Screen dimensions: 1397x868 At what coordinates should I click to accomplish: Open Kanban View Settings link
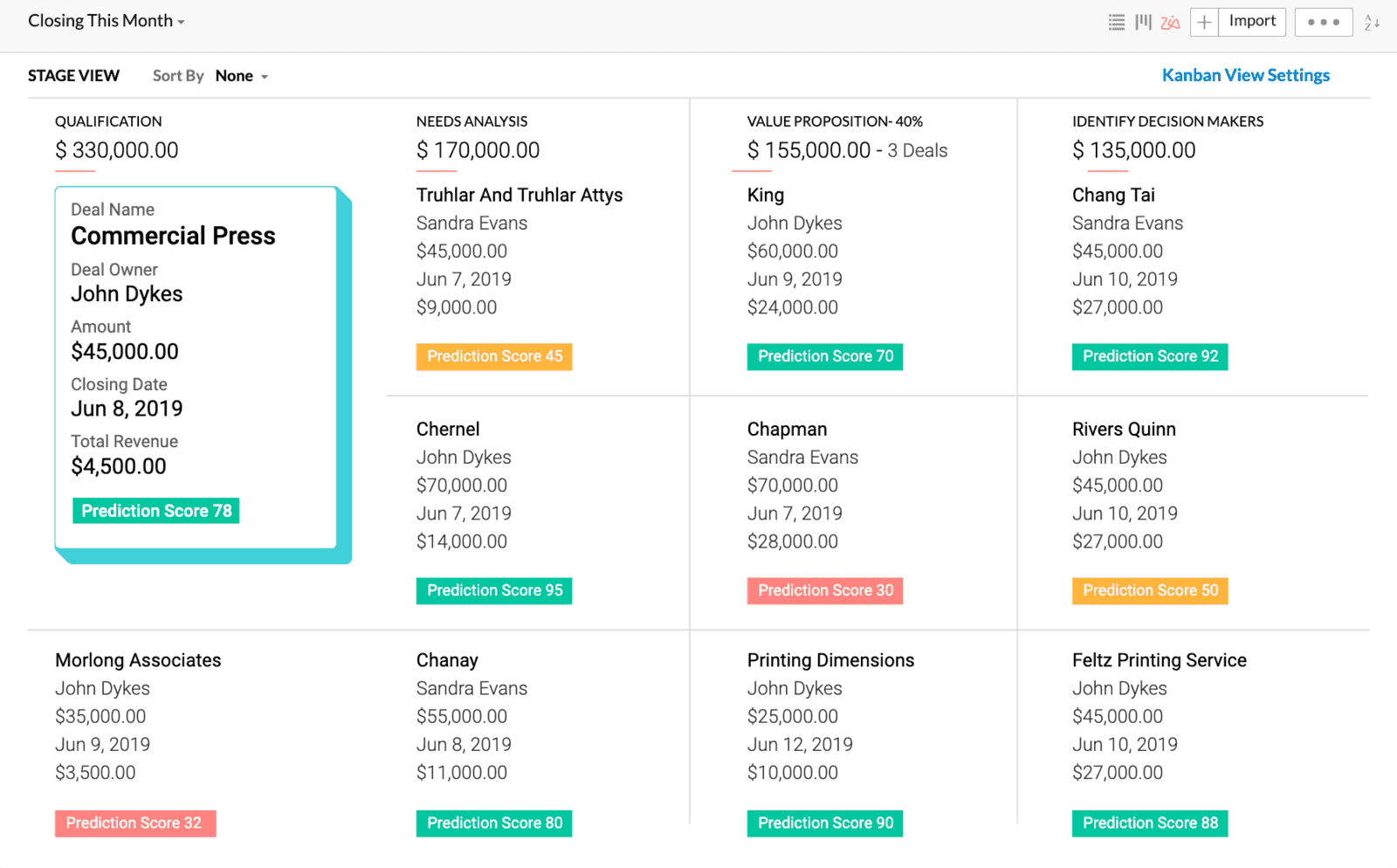coord(1245,75)
